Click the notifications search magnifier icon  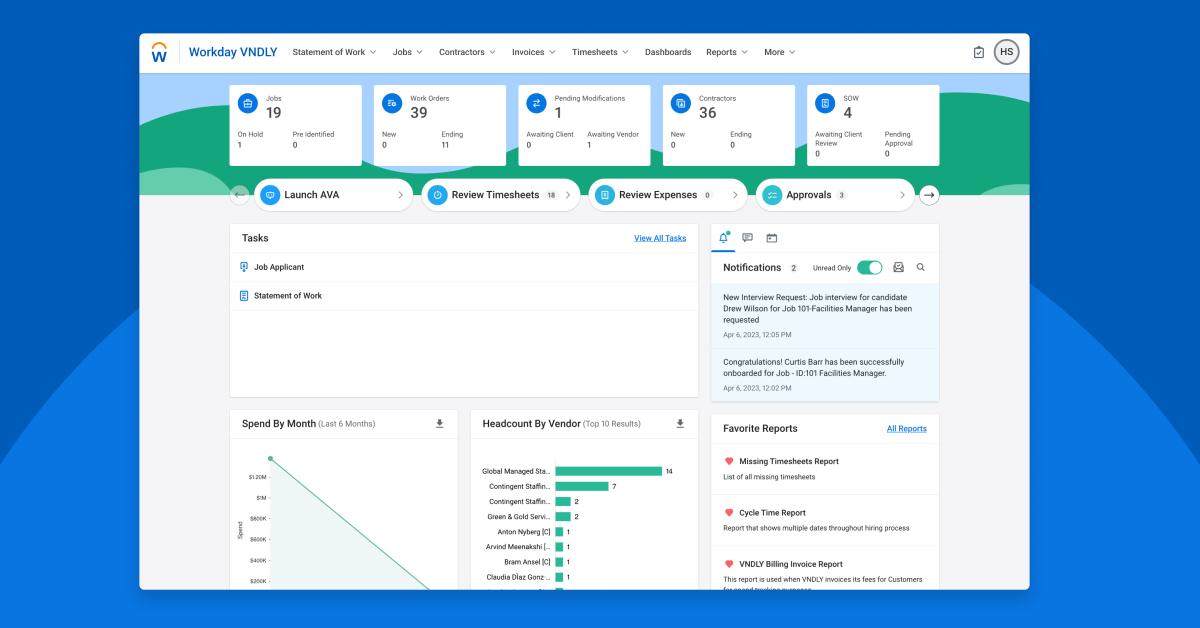click(x=920, y=268)
